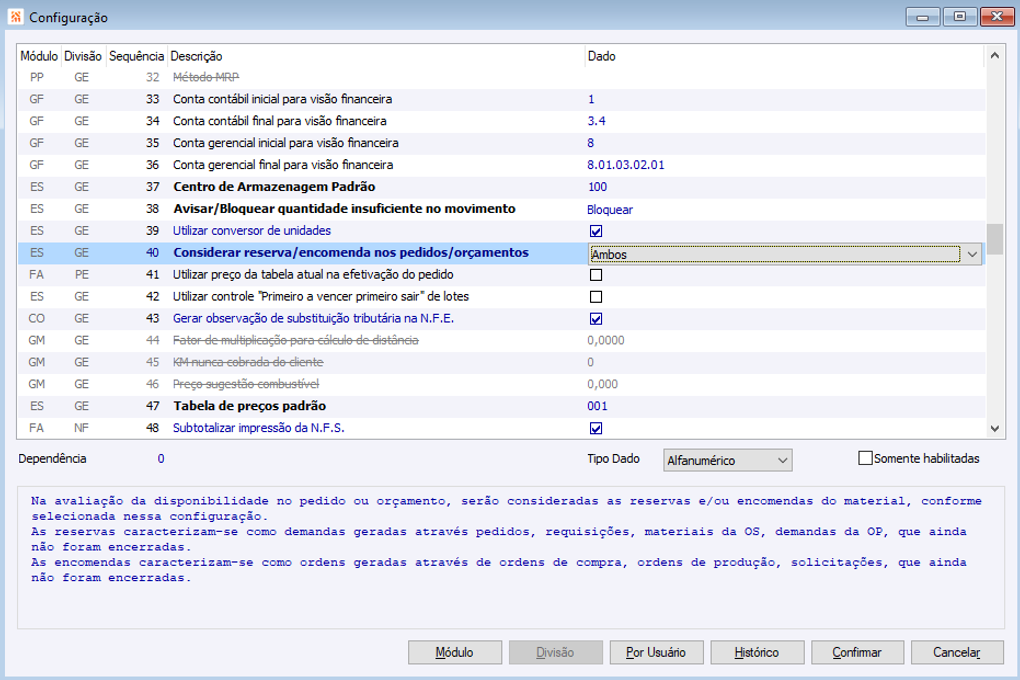Click the scroll down arrow of the list
Viewport: 1020px width, 680px height.
point(995,428)
